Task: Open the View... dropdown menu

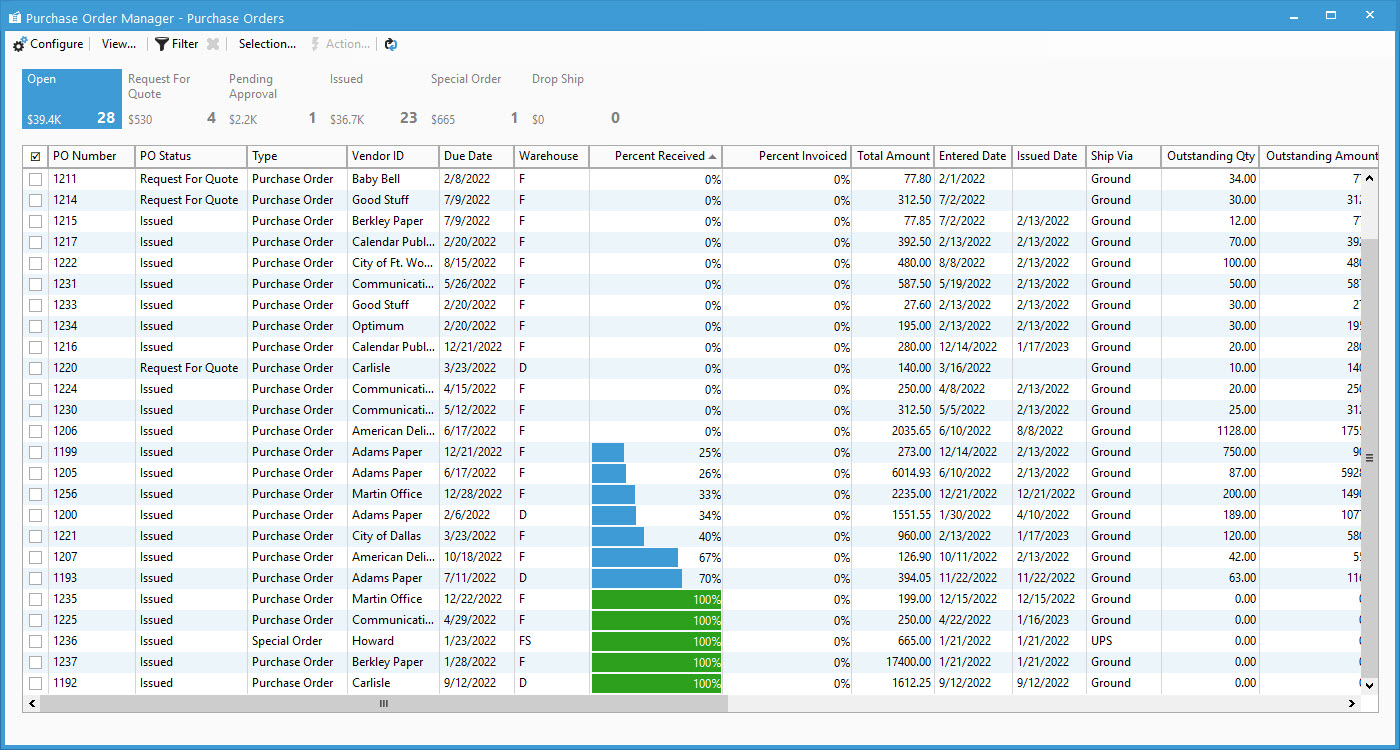Action: tap(119, 44)
